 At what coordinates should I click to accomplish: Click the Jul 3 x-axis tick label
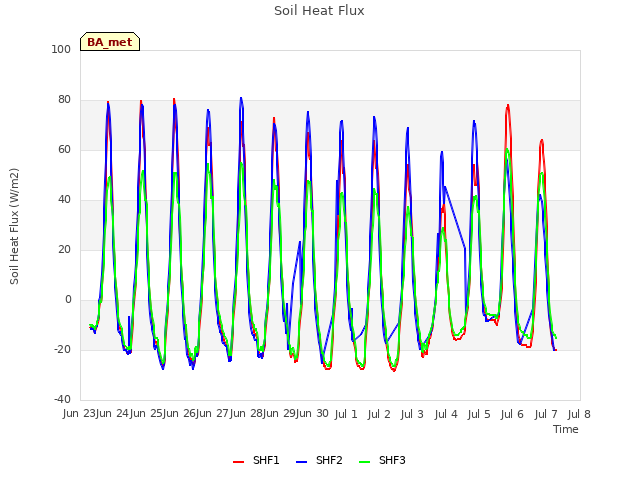[x=412, y=414]
